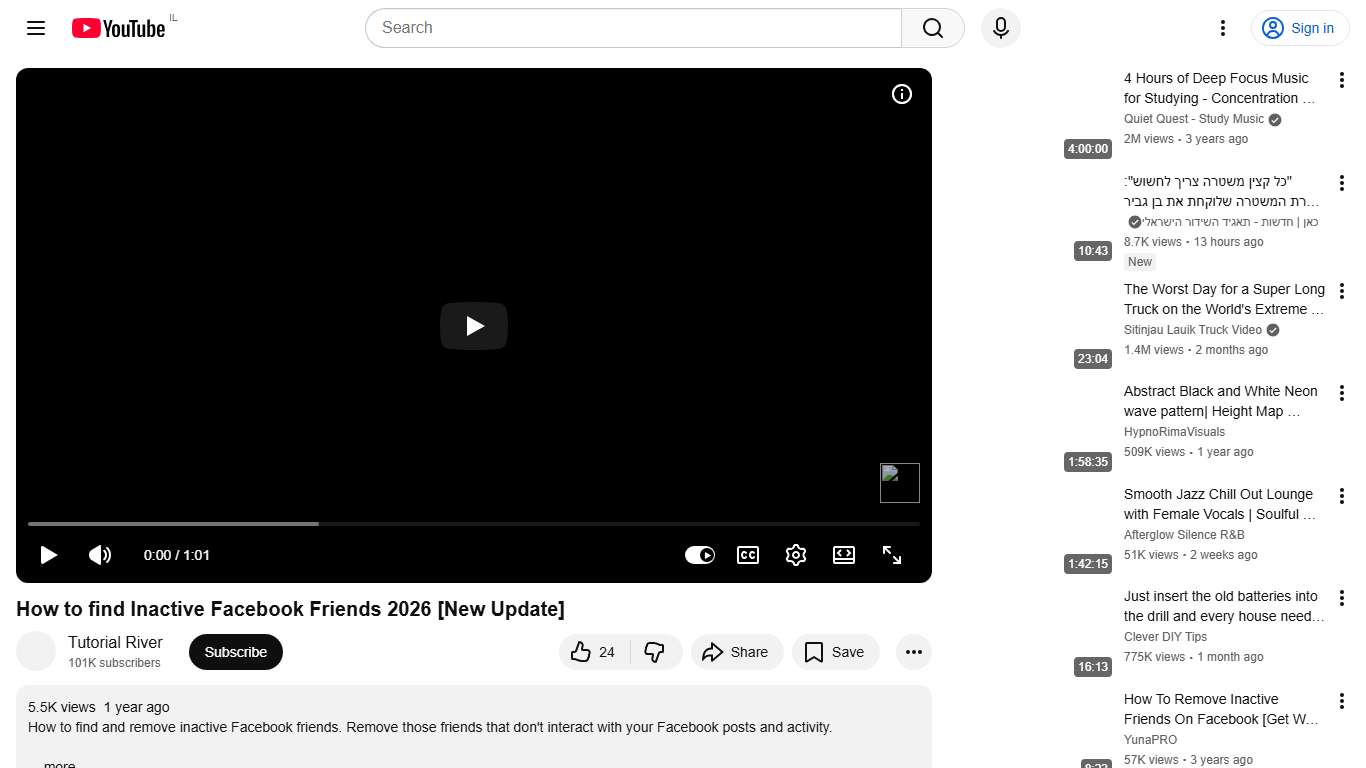The width and height of the screenshot is (1366, 768).
Task: Switch to miniplayer mode
Action: click(x=843, y=555)
